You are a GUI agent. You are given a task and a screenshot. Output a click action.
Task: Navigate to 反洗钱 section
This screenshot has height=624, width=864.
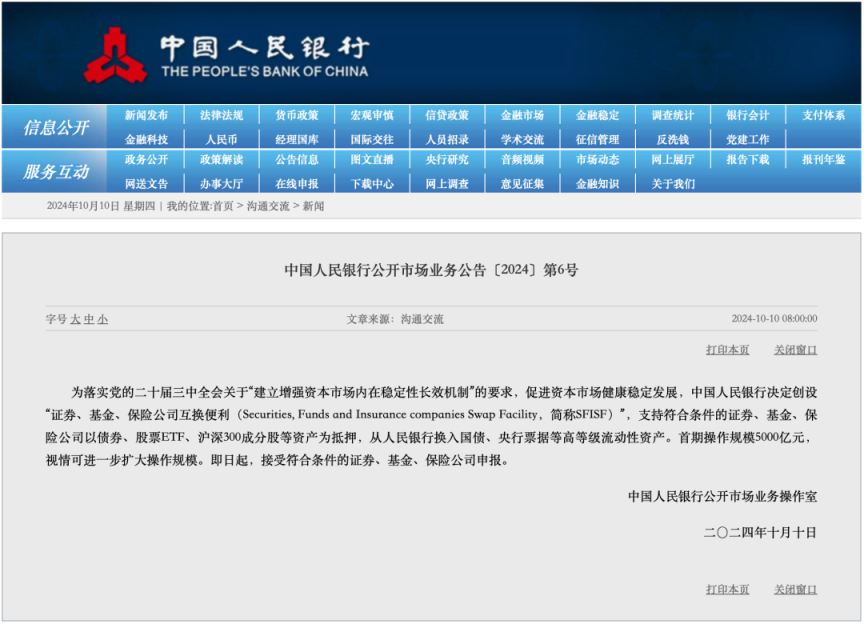(x=672, y=140)
